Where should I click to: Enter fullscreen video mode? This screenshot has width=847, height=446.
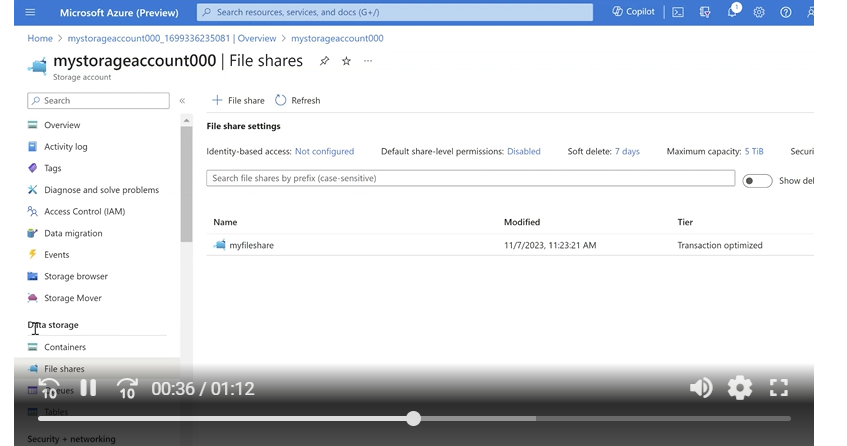click(778, 388)
